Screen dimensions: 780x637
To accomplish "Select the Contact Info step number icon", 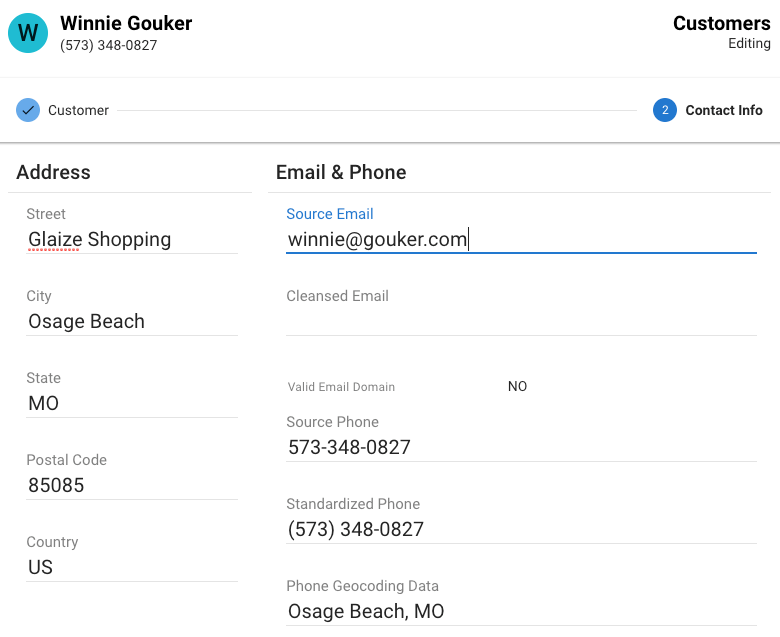I will pos(665,110).
